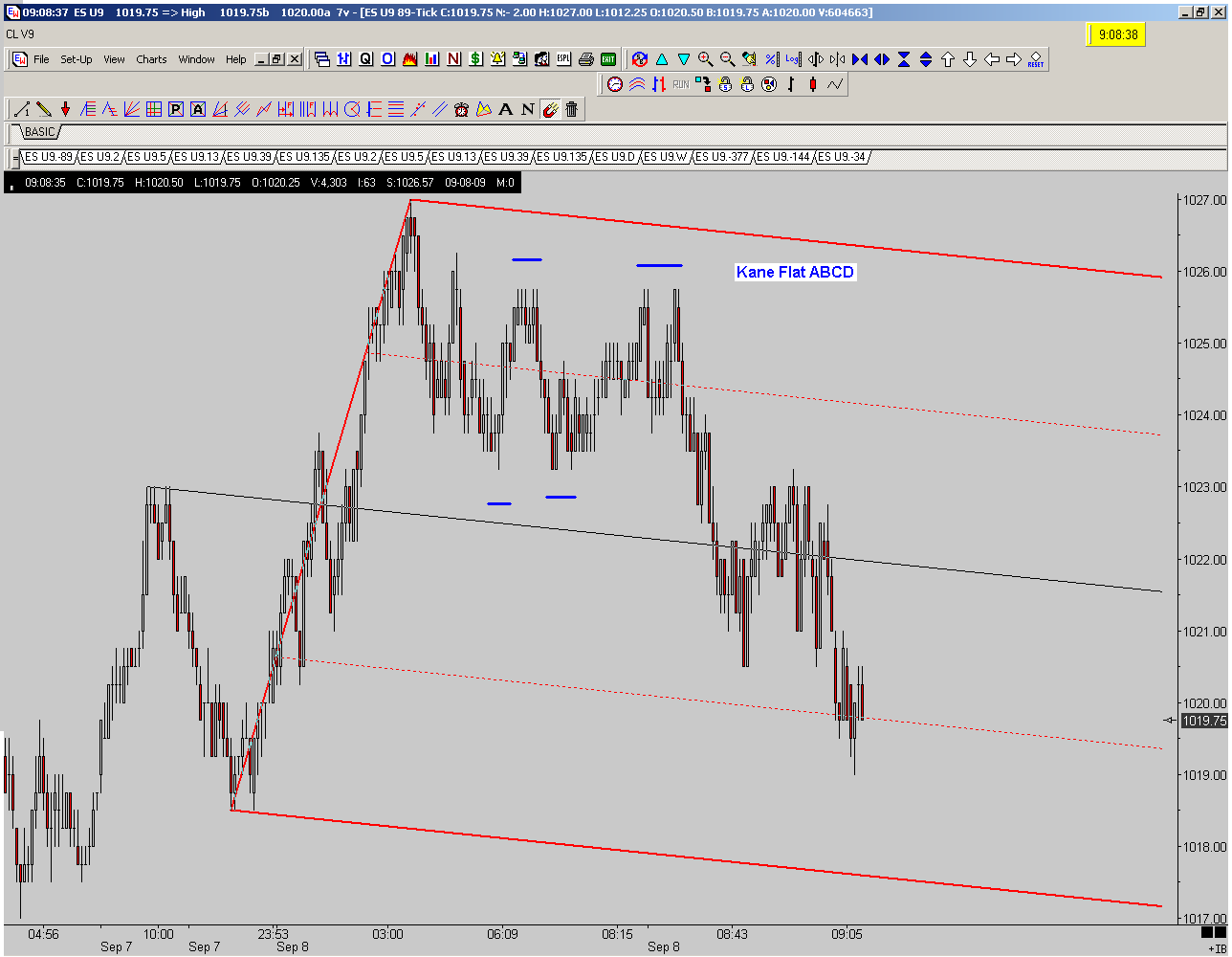Switch to the ES U9.D chart tab

[617, 157]
